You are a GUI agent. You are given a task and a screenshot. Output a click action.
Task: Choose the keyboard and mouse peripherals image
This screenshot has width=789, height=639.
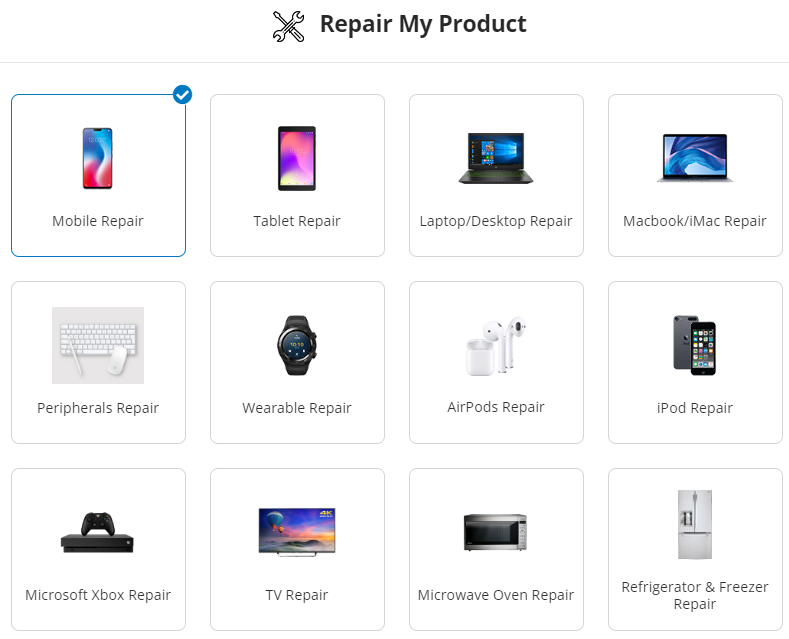98,345
